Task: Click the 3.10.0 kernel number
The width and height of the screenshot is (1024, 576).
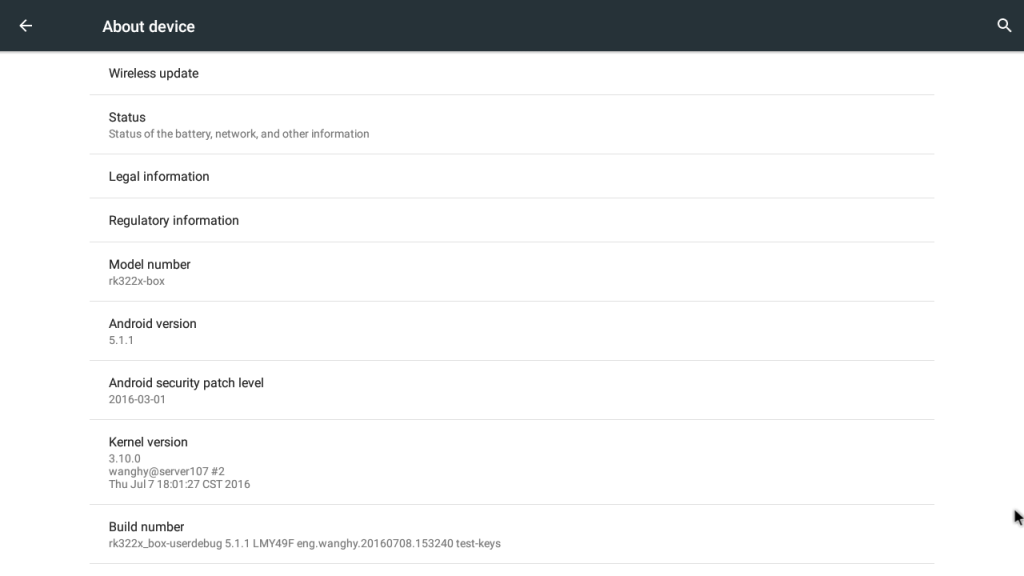Action: 125,459
